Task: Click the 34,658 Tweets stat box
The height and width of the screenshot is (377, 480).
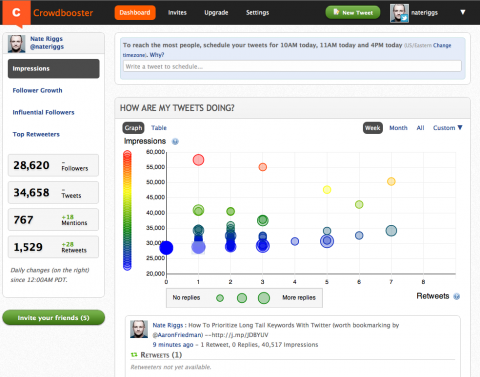Action: 53,193
